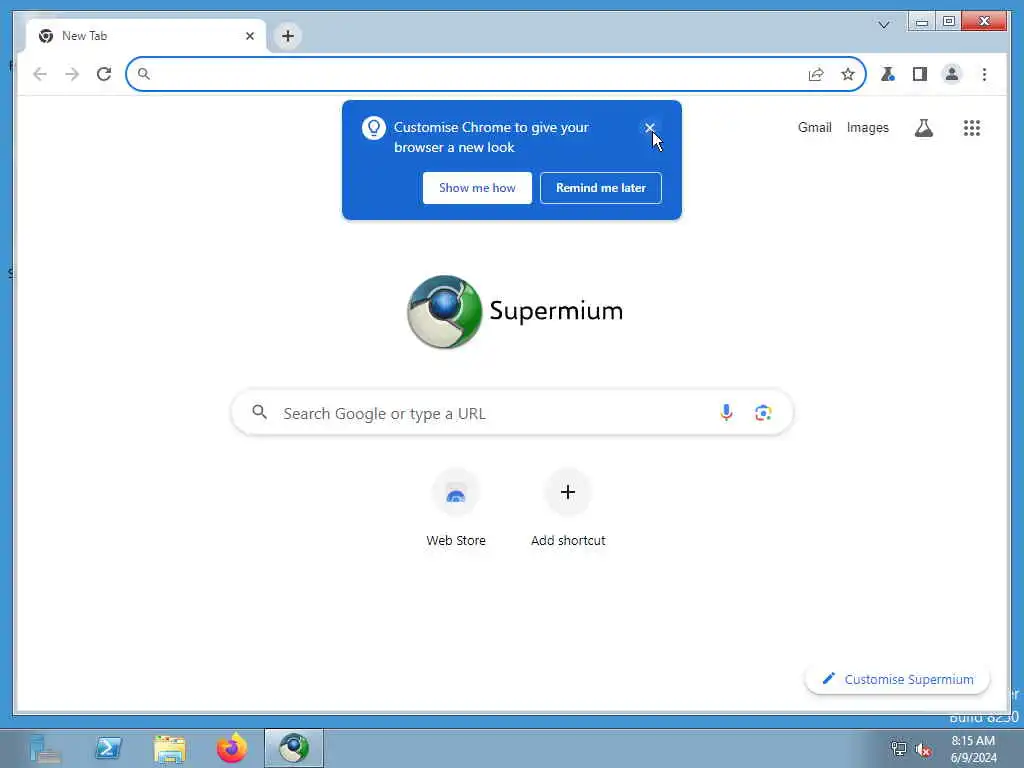Open the three-dot browser menu

point(984,74)
